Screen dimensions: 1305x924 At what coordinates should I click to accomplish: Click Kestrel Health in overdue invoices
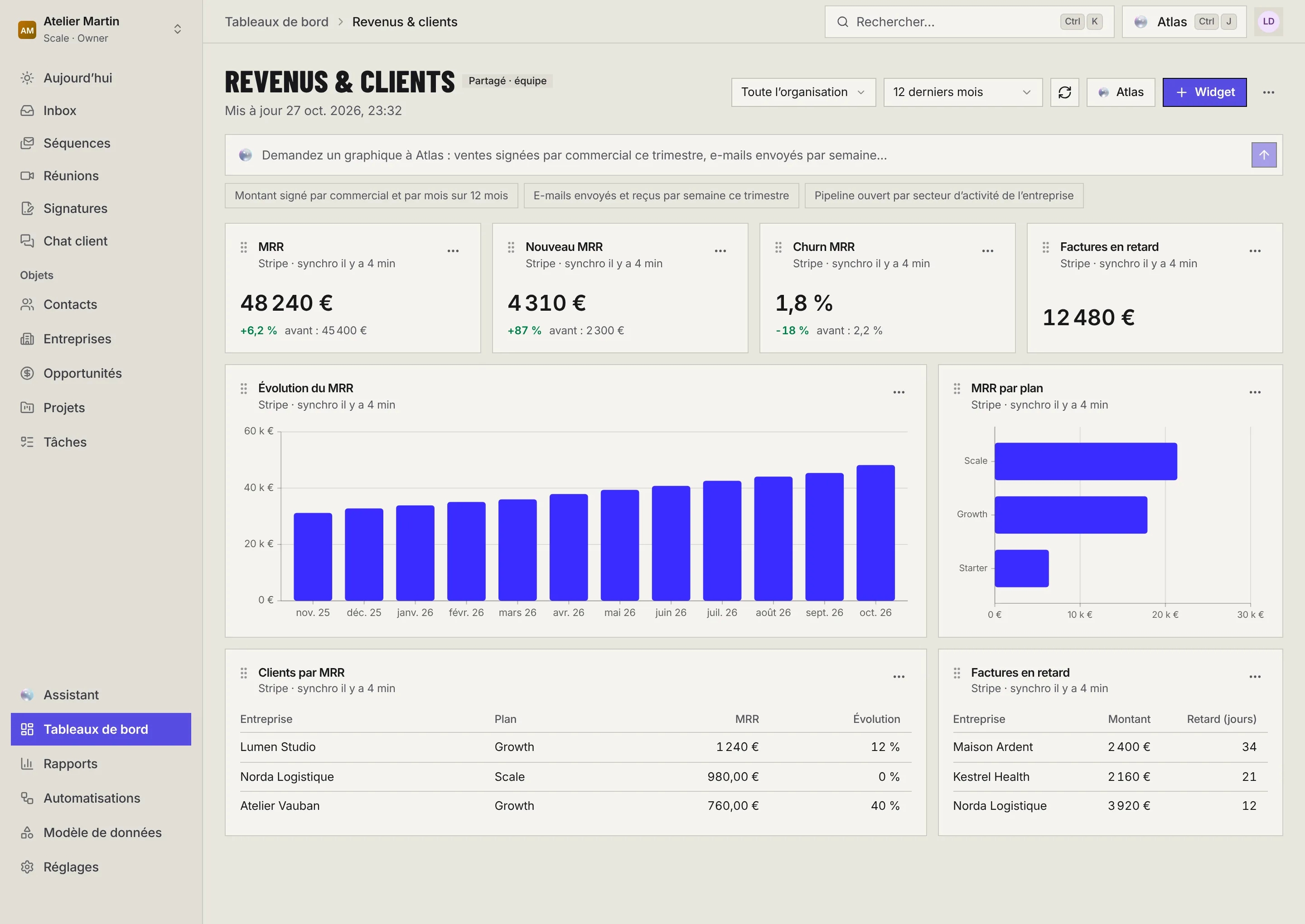(x=991, y=777)
